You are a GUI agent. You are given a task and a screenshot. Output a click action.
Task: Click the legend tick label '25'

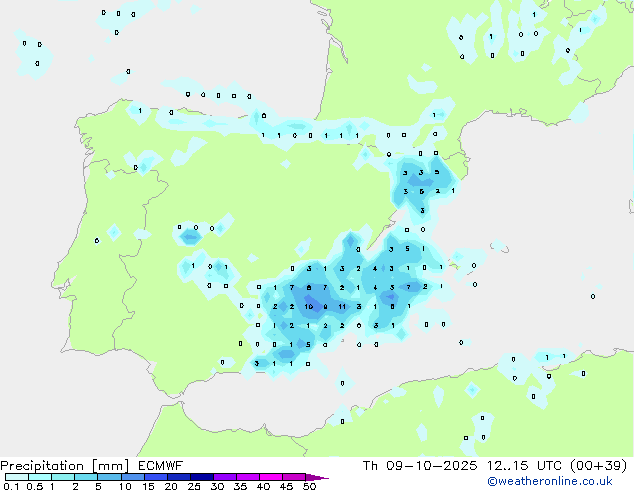194,486
